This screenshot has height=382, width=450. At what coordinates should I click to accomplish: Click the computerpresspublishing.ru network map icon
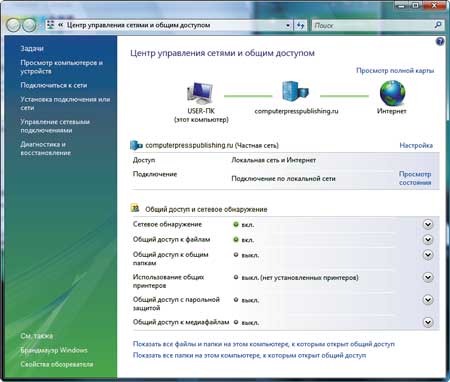click(x=295, y=91)
